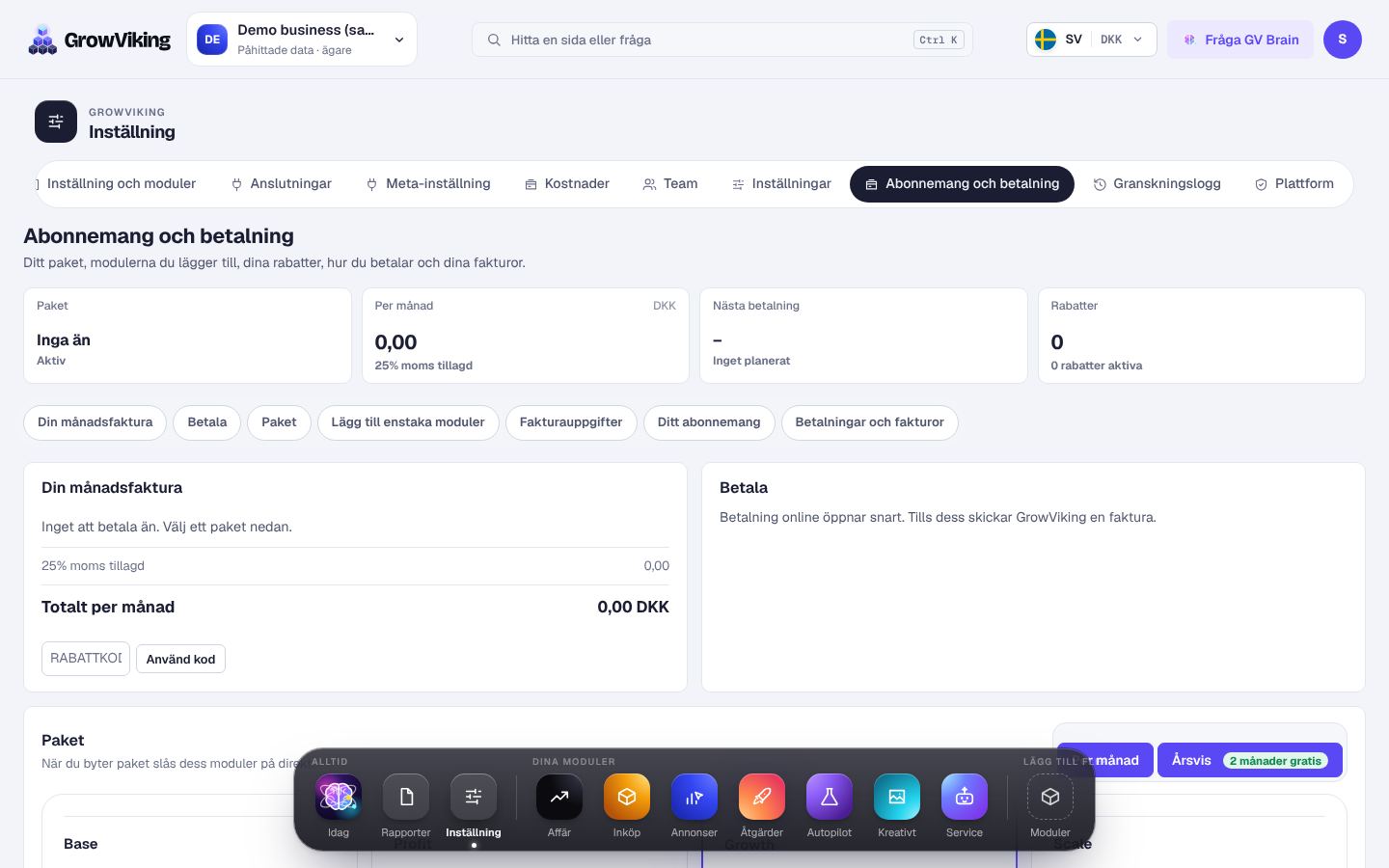Image resolution: width=1389 pixels, height=868 pixels.
Task: Go to Kostnader tab
Action: (567, 183)
